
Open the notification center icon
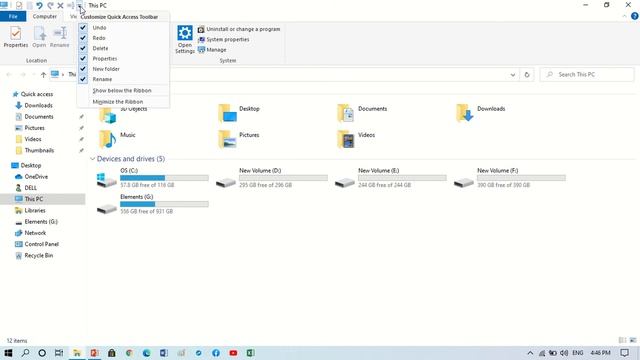click(624, 353)
